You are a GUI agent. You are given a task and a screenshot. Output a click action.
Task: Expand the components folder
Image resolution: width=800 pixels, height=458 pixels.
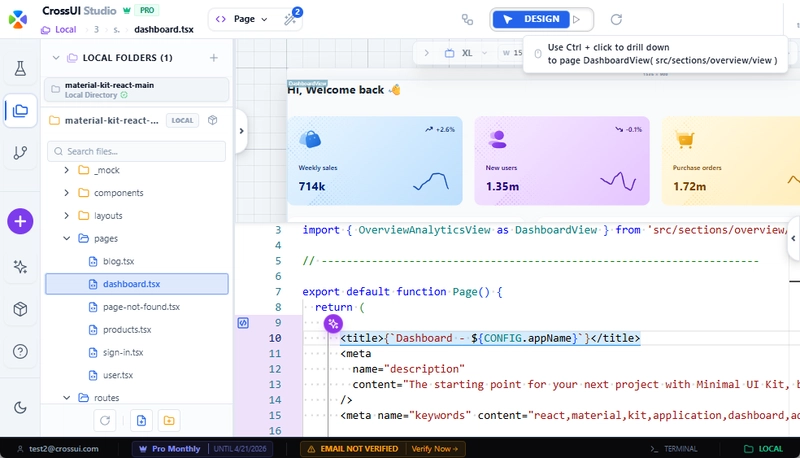pyautogui.click(x=66, y=193)
